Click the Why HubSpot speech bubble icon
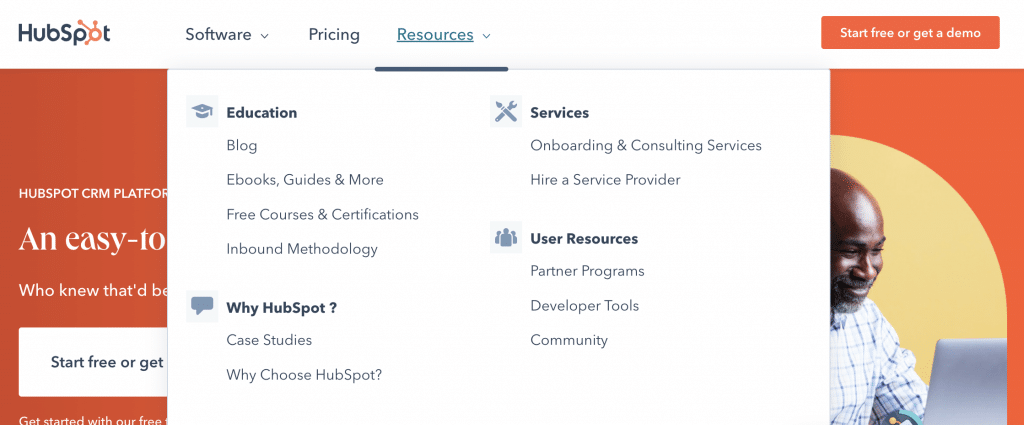 (202, 306)
